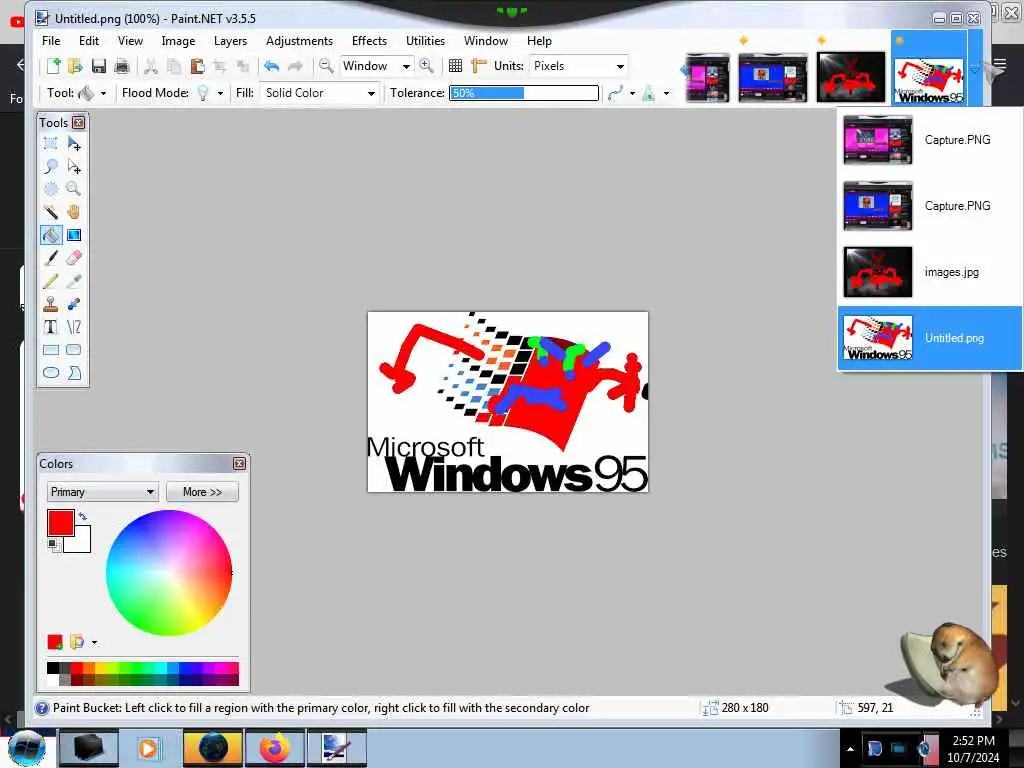Pick a hue on the color wheel

click(169, 573)
